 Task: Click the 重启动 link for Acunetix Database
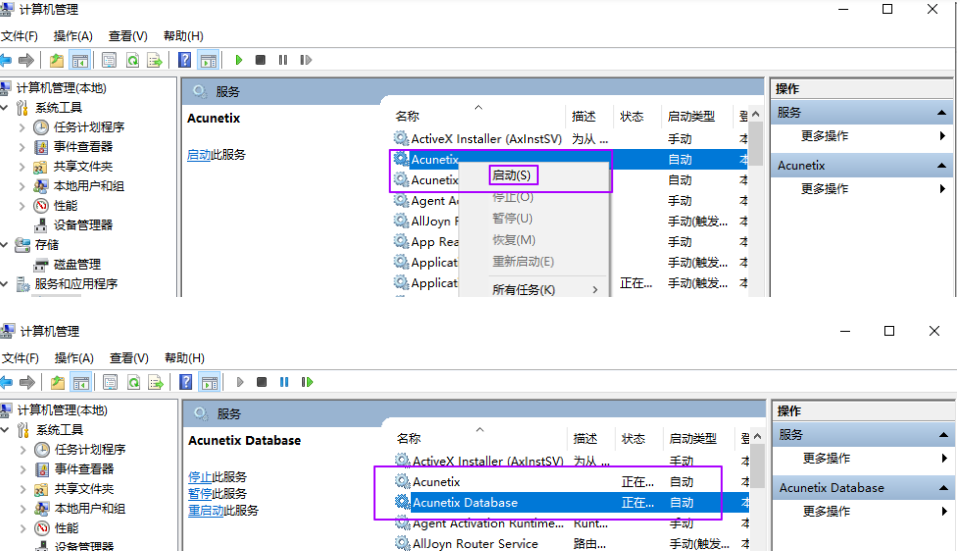tap(205, 510)
